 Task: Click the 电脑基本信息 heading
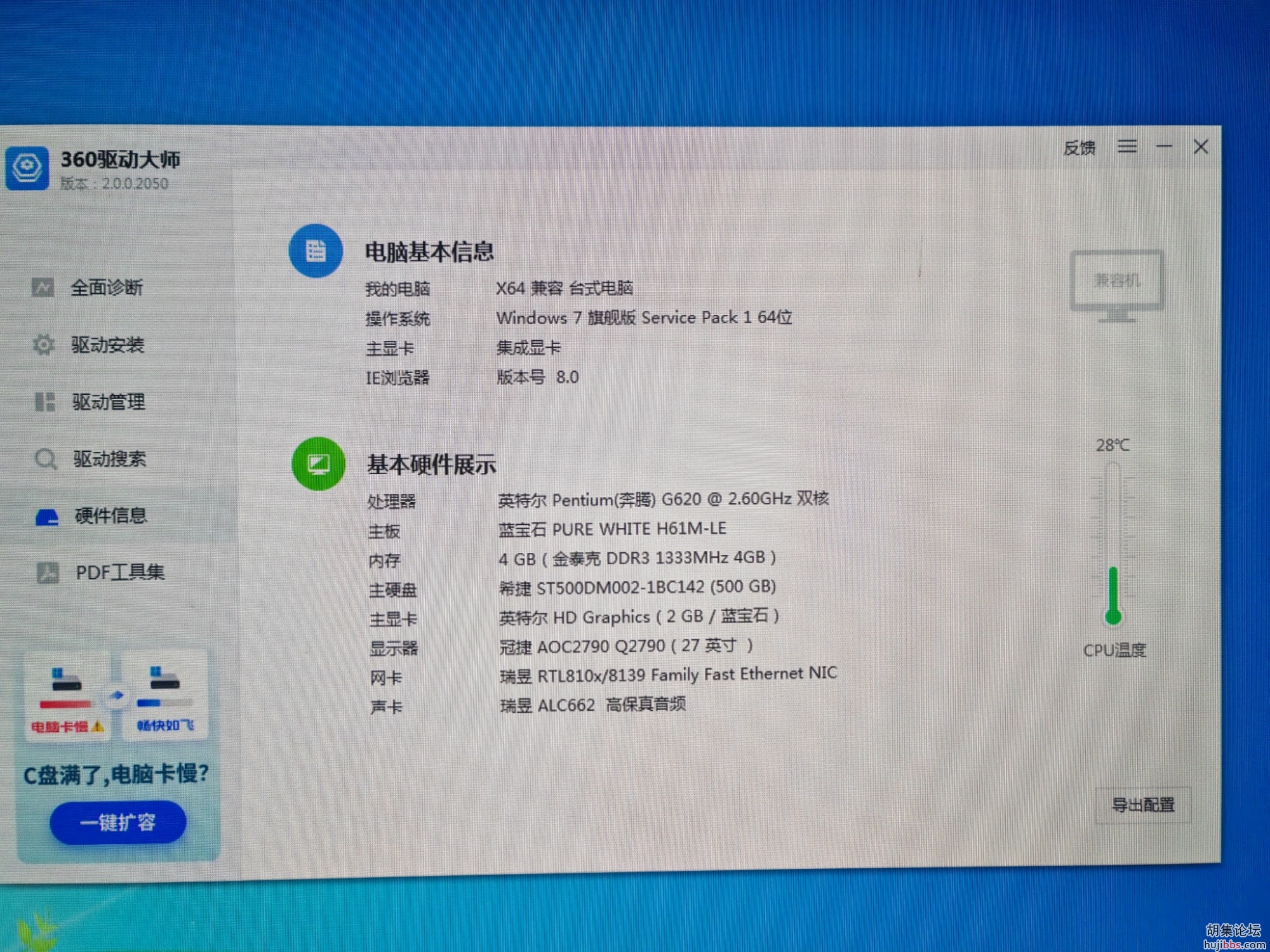point(429,252)
